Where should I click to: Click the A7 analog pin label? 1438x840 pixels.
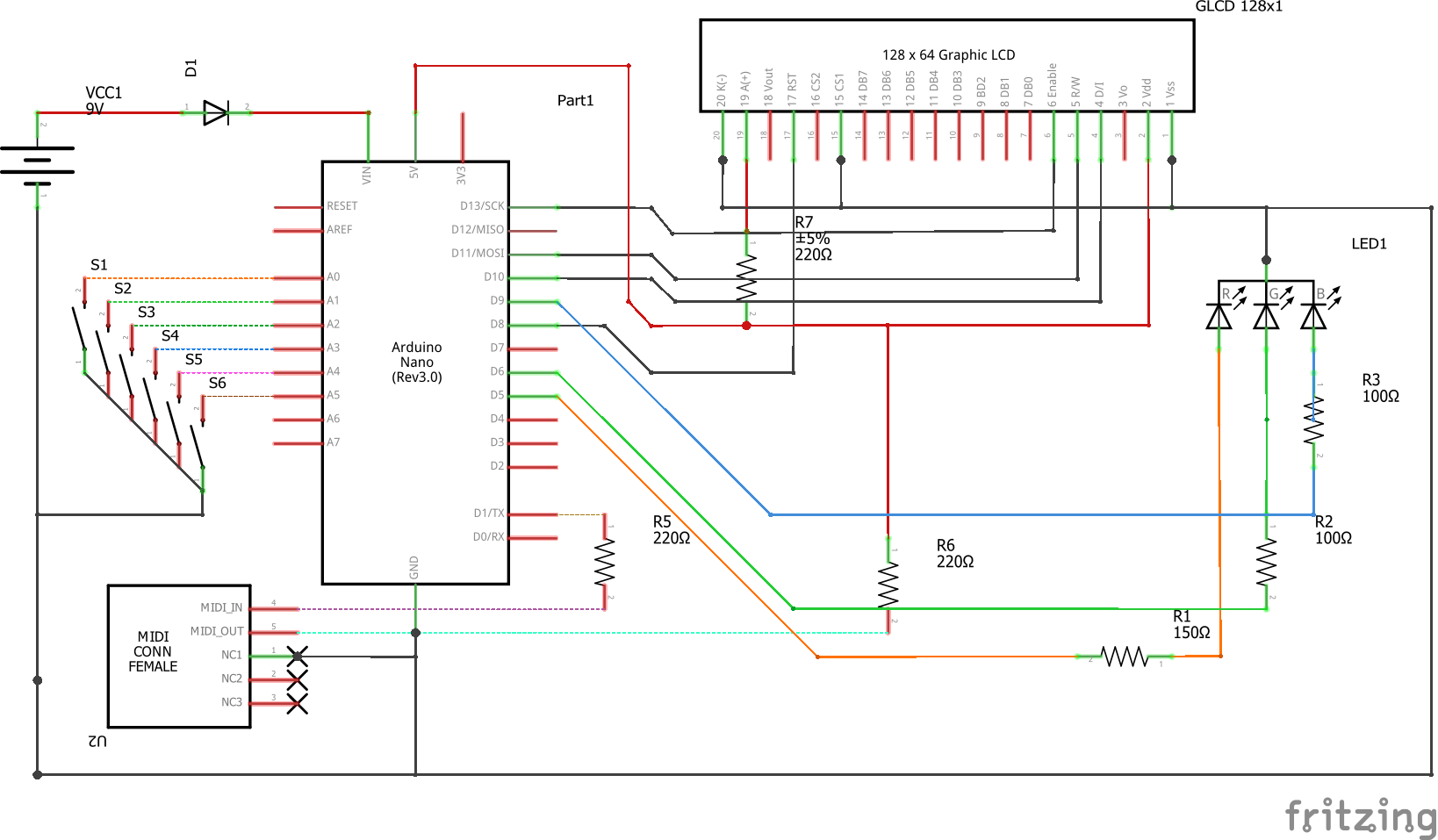click(334, 443)
